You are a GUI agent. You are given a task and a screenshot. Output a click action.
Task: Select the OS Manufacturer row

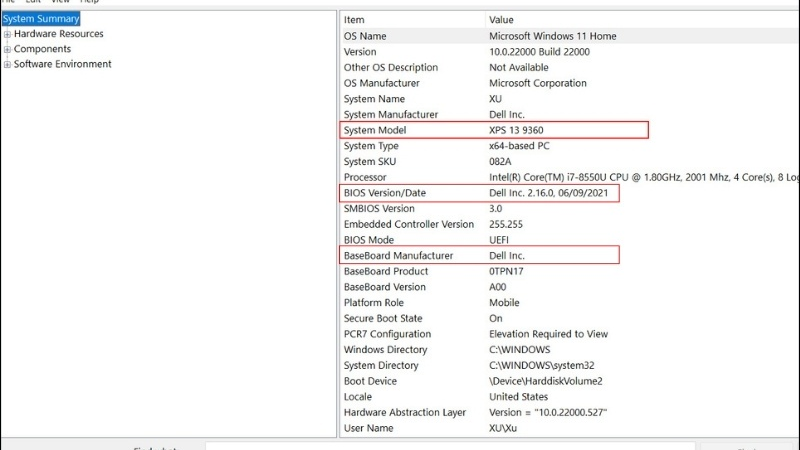pyautogui.click(x=570, y=83)
